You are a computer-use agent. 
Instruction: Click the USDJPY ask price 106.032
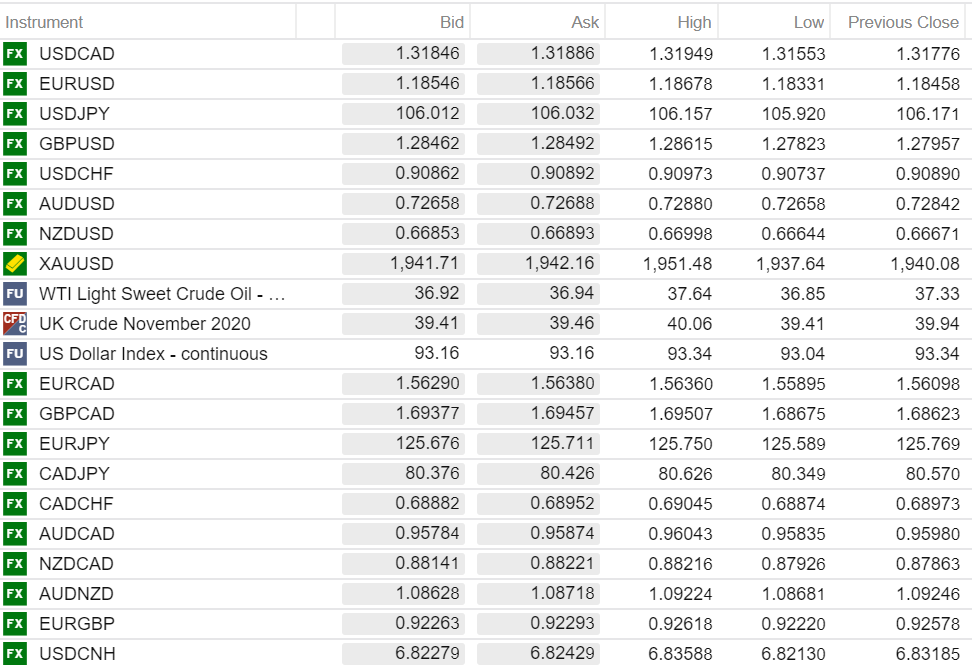point(562,114)
